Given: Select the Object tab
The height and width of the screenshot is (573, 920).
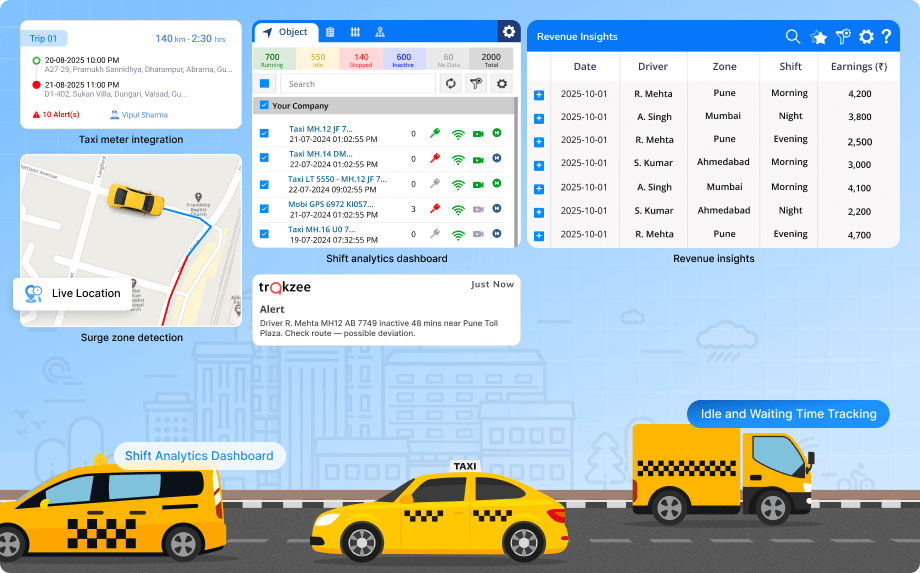Looking at the screenshot, I should click(x=286, y=32).
